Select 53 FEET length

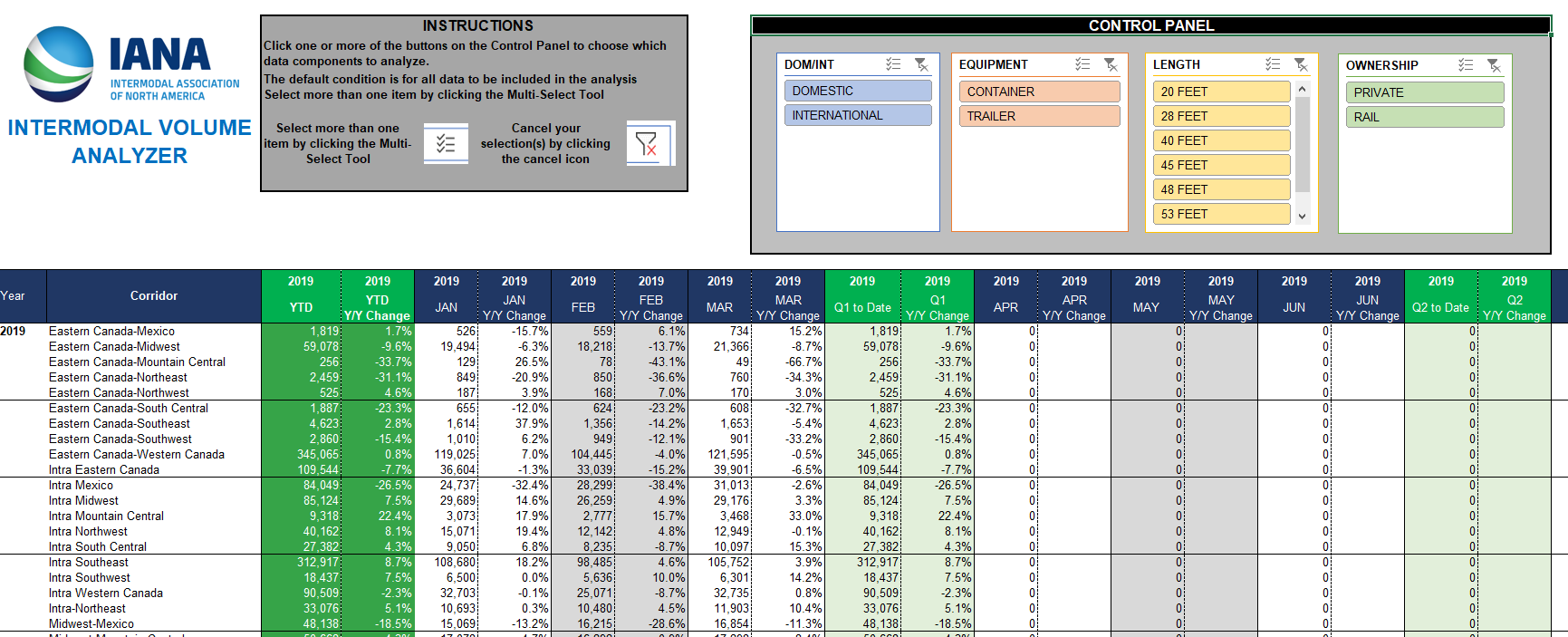pos(1221,214)
